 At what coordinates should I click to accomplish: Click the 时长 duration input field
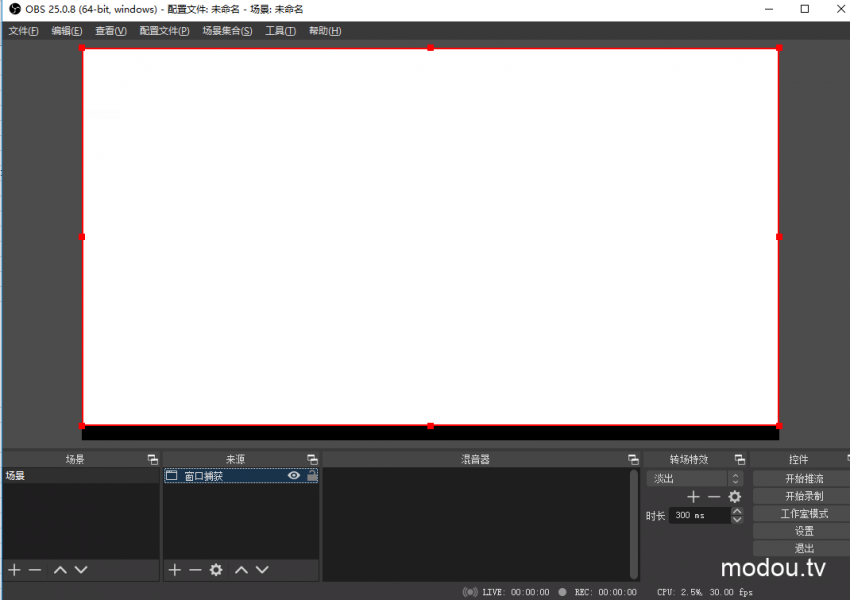coord(698,515)
